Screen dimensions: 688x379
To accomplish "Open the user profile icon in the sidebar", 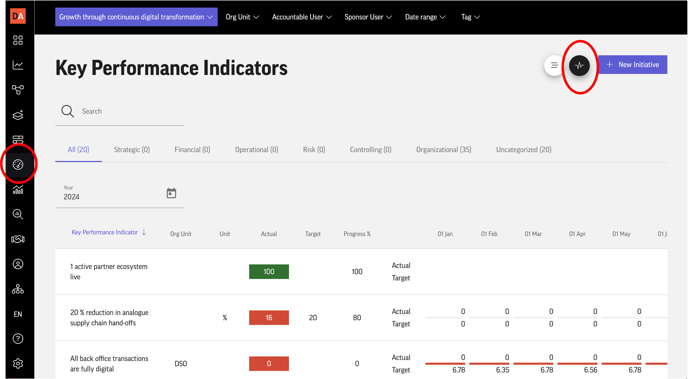I will point(18,264).
